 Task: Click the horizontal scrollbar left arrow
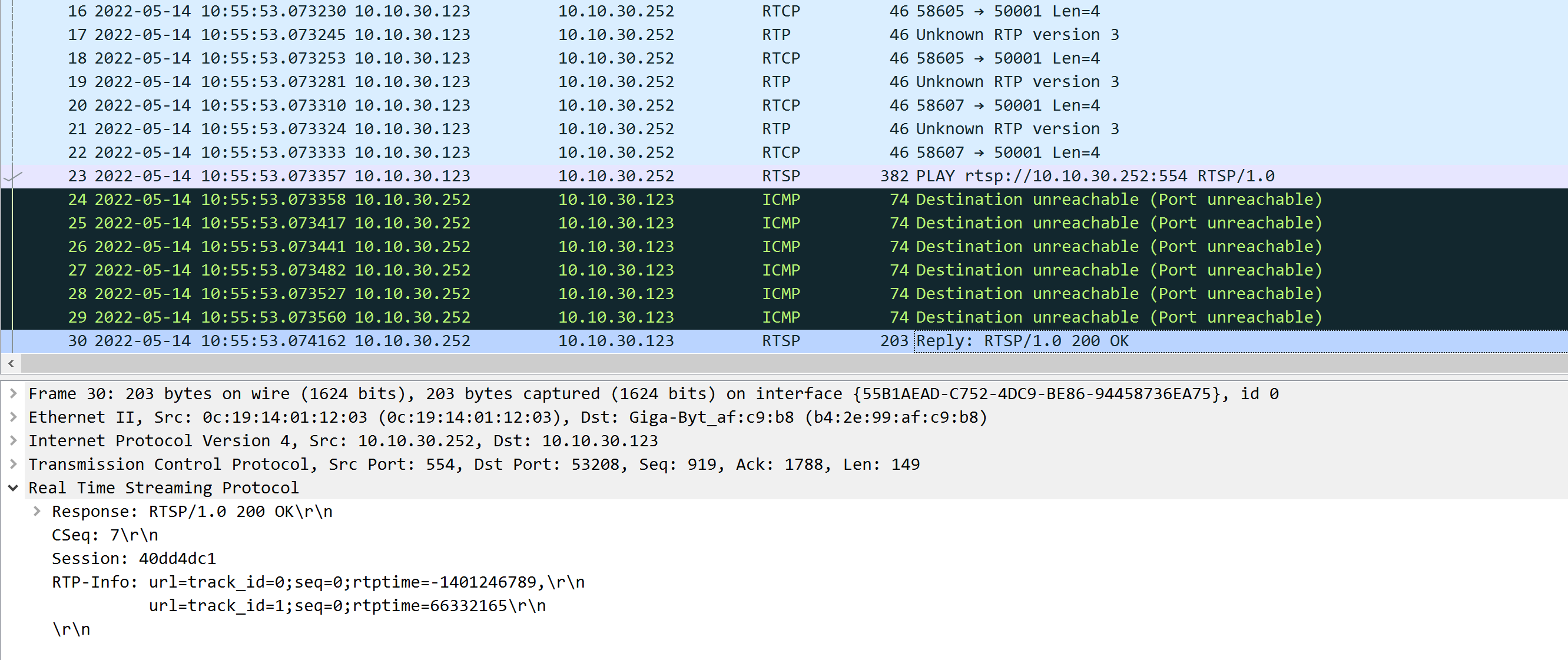(x=11, y=363)
